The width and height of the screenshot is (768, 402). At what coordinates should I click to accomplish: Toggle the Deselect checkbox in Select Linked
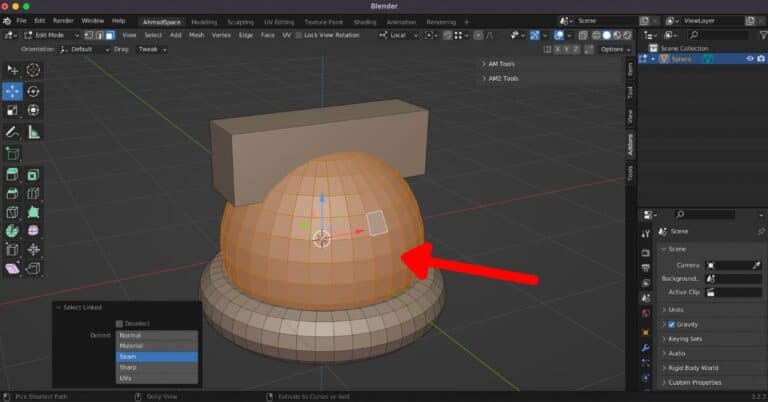click(x=120, y=323)
